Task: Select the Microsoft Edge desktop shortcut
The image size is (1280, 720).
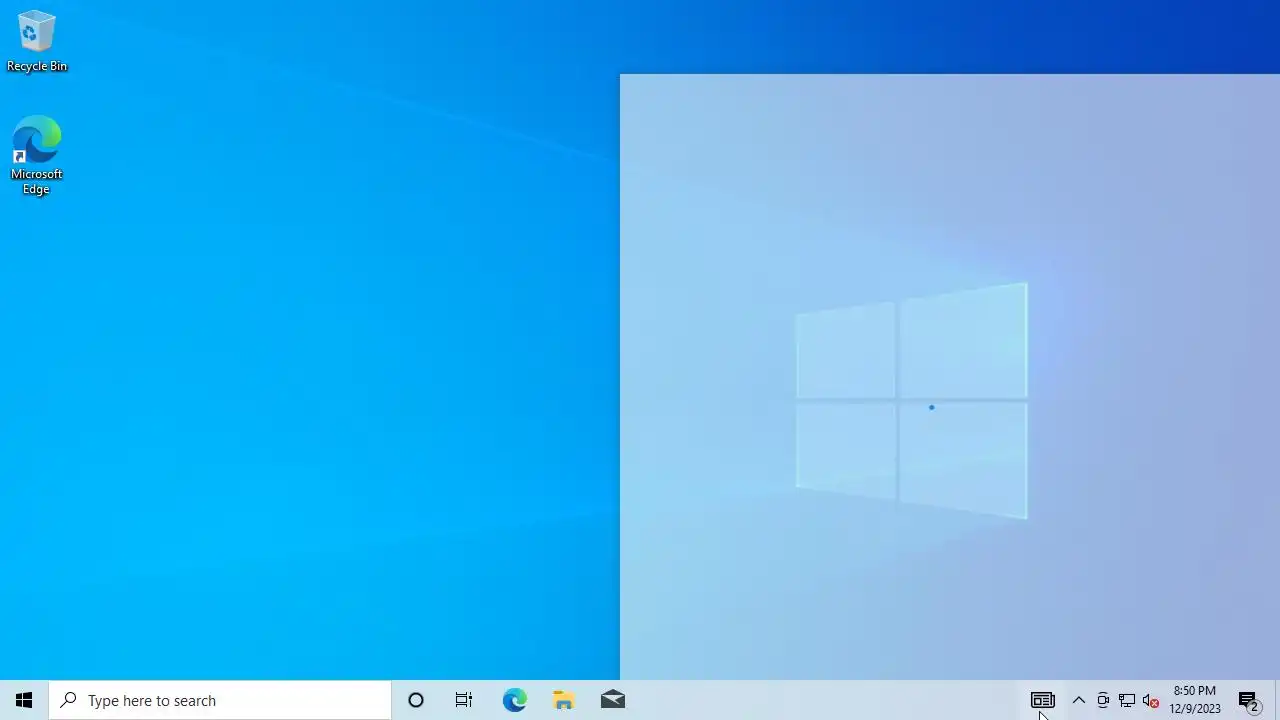Action: (37, 156)
